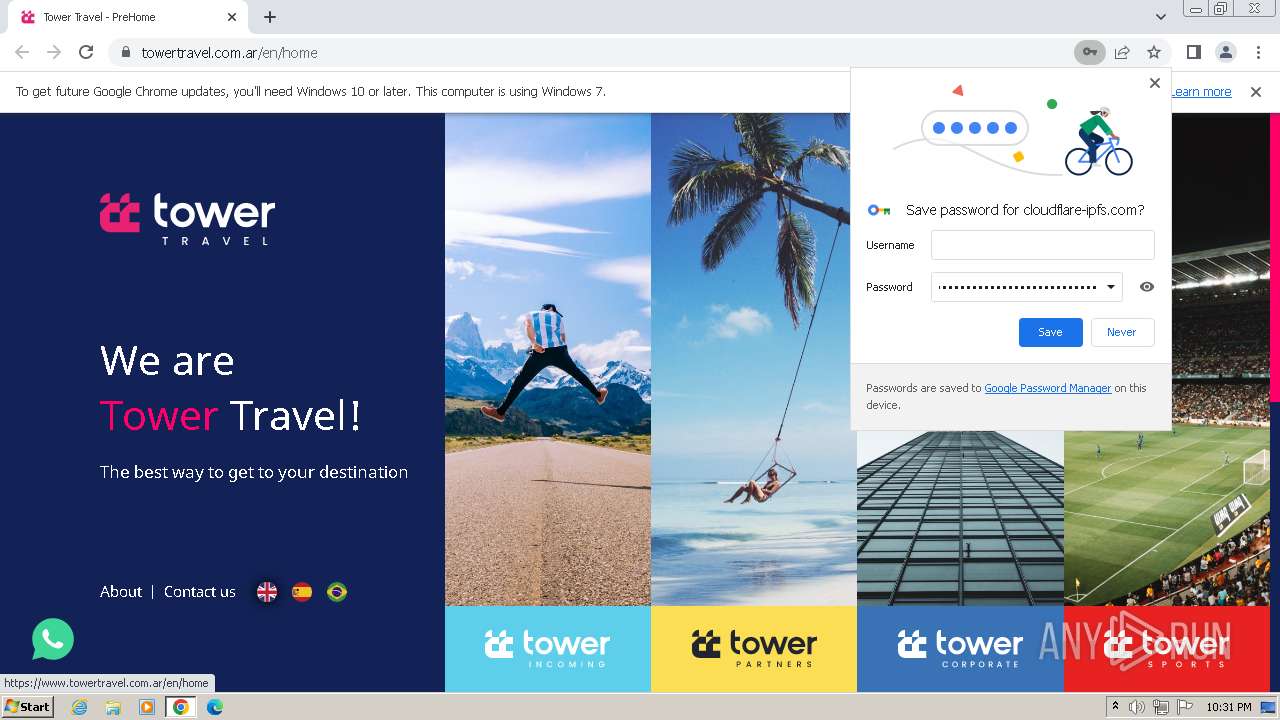Open Google Password Manager link
Viewport: 1280px width, 720px height.
[1047, 388]
